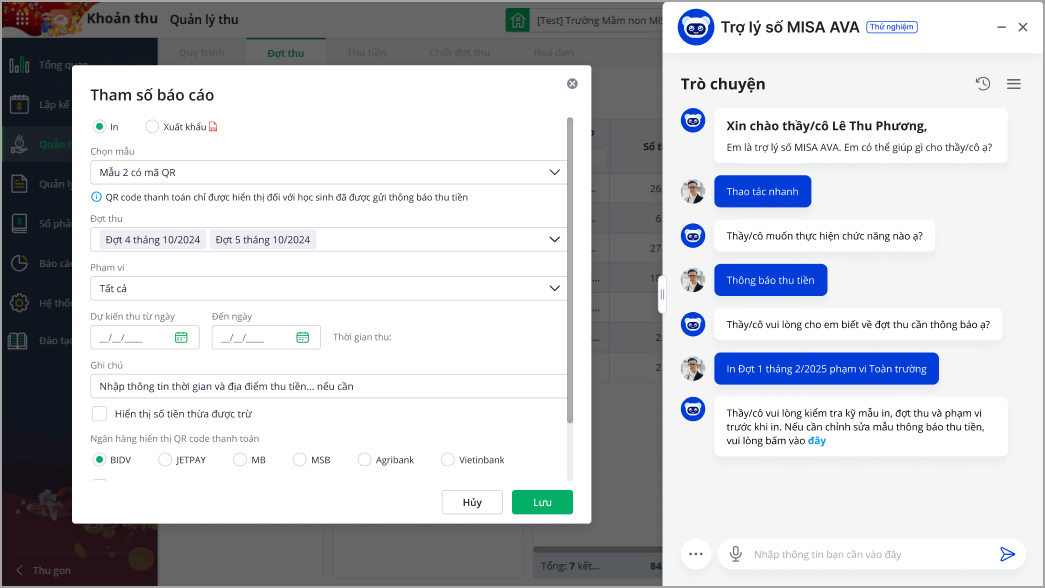The height and width of the screenshot is (588, 1045).
Task: Open the chat hamburger menu icon
Action: click(1013, 84)
